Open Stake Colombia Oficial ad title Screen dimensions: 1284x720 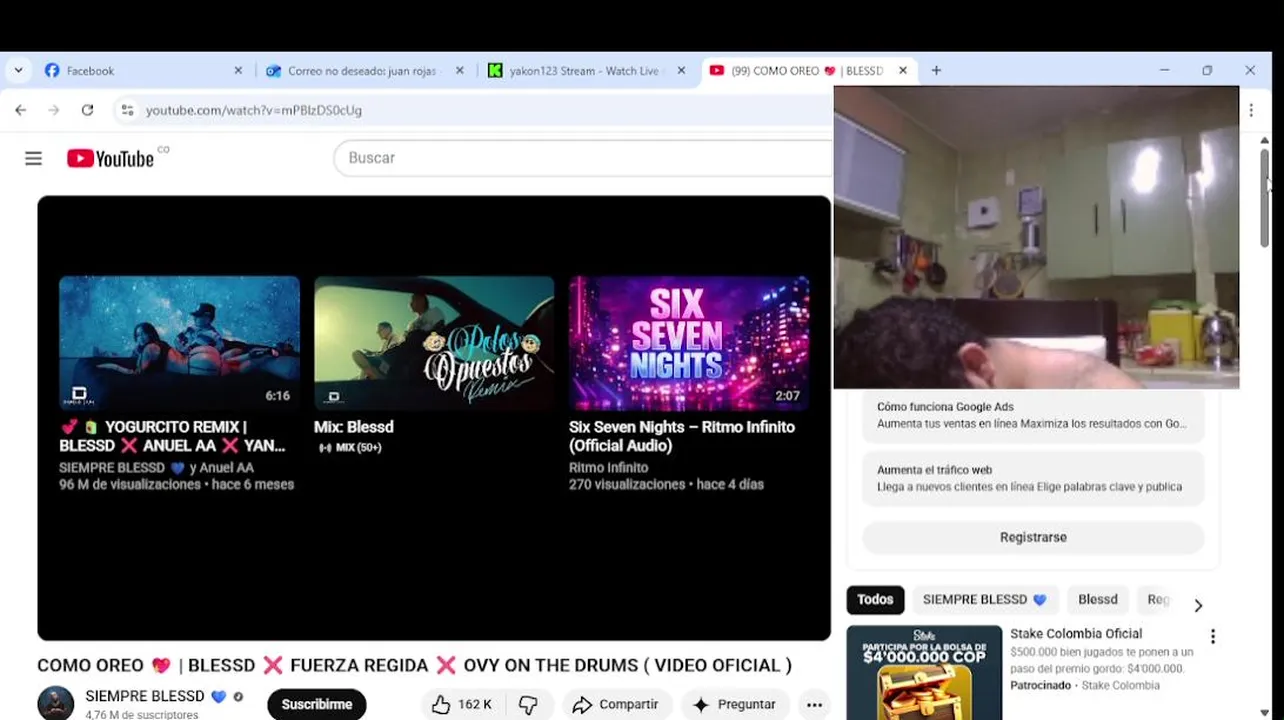tap(1076, 633)
